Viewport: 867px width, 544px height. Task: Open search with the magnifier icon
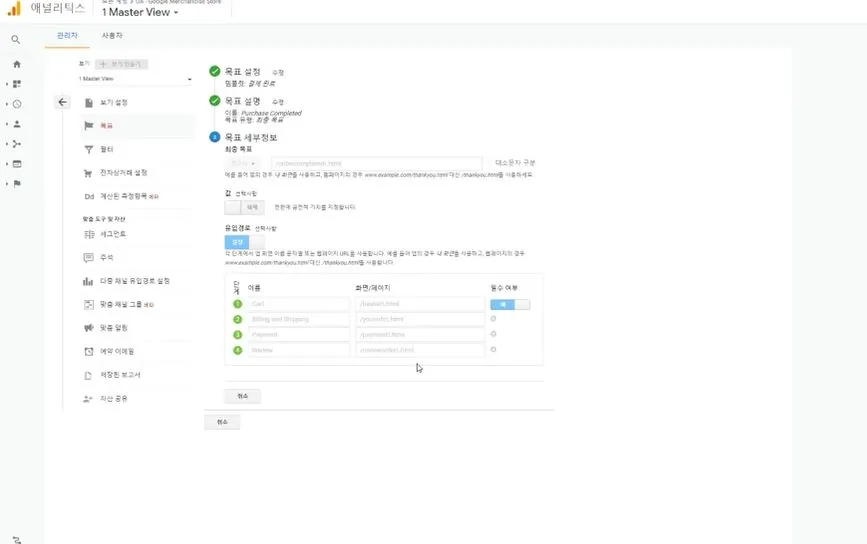pos(15,40)
